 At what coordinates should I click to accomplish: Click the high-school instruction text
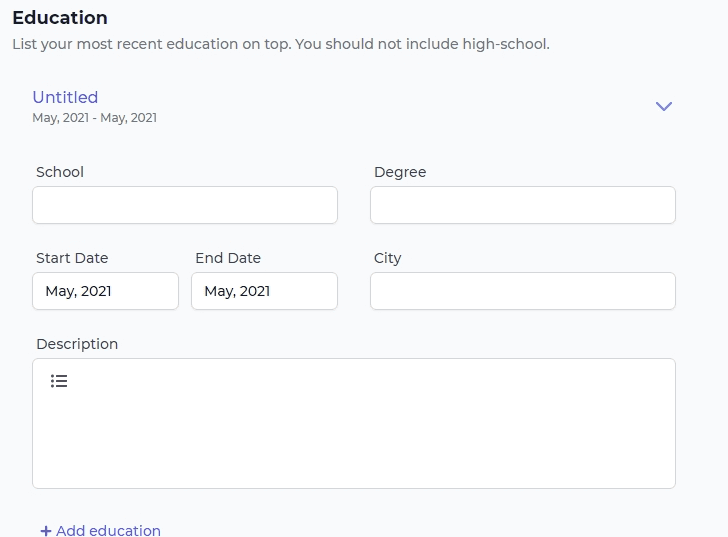281,44
